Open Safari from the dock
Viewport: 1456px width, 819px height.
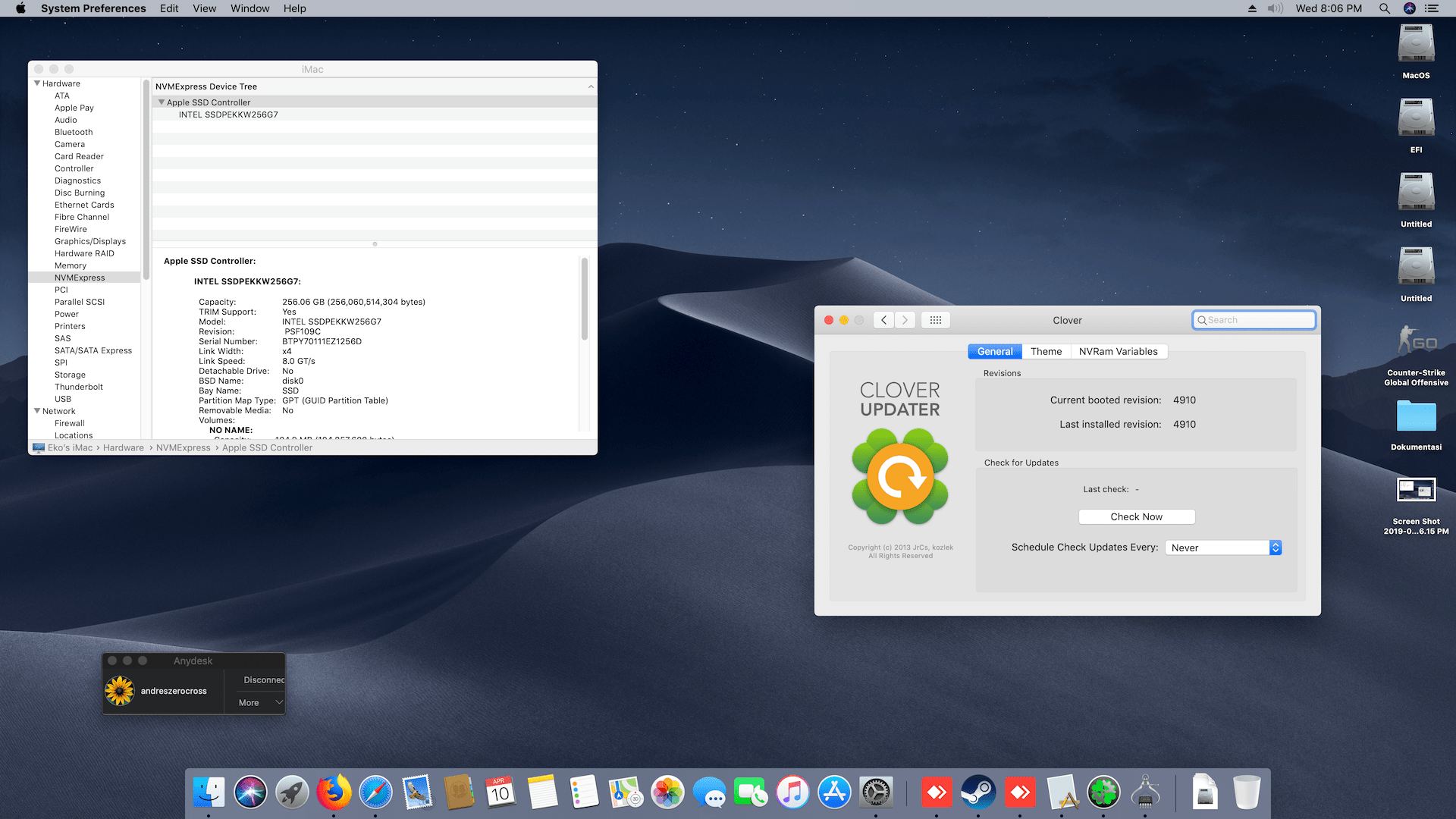[375, 793]
